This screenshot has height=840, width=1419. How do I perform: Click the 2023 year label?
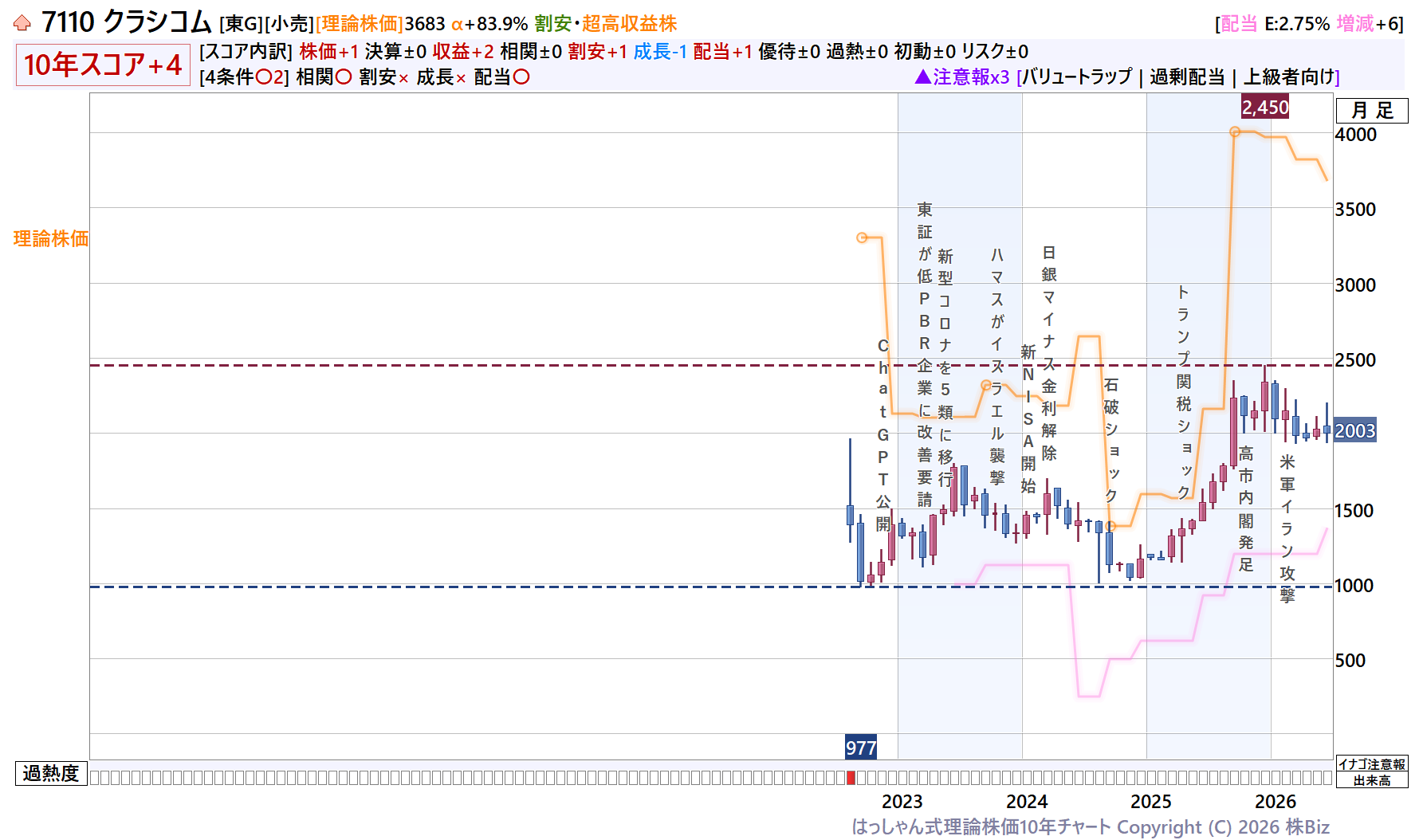click(902, 802)
